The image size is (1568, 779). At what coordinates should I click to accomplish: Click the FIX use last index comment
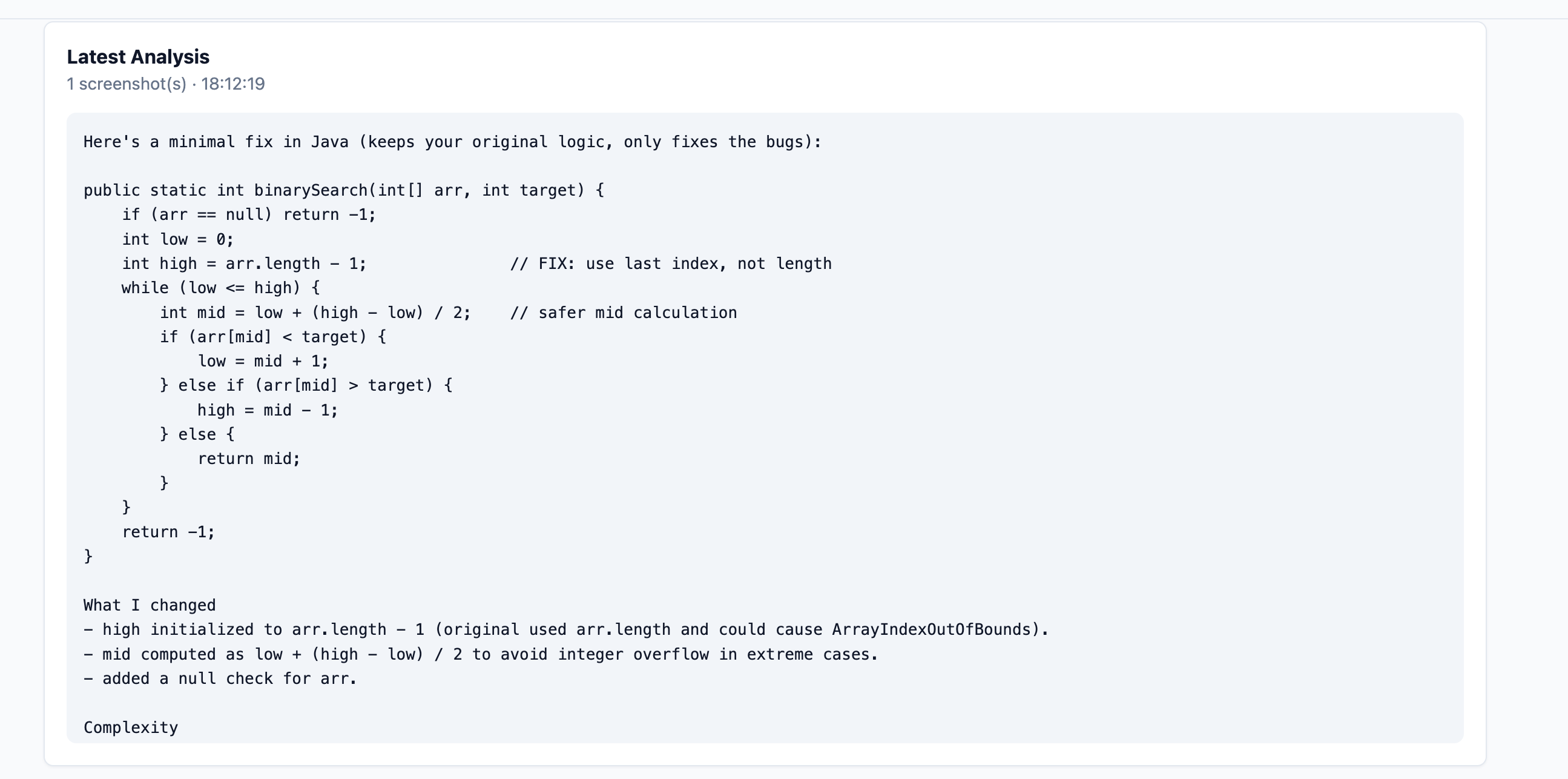pyautogui.click(x=671, y=264)
